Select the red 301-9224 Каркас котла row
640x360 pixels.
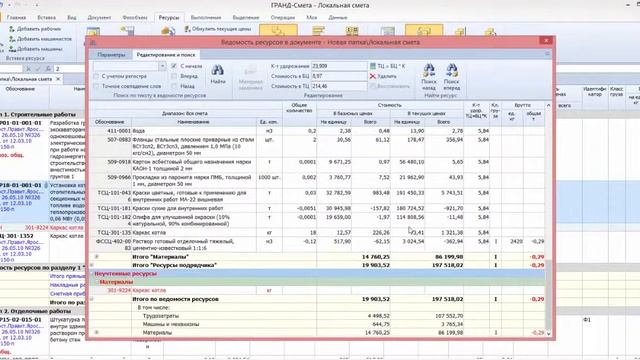(317, 290)
